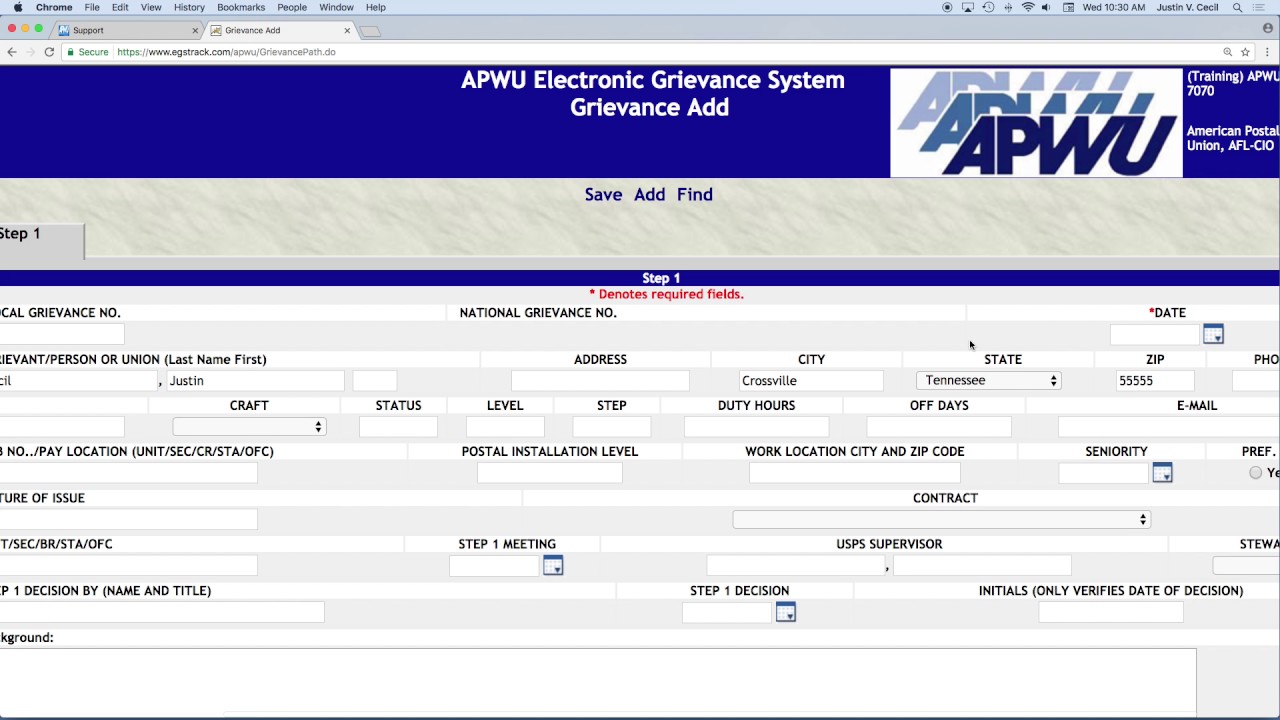Open a new browser tab
This screenshot has height=720, width=1280.
click(370, 31)
